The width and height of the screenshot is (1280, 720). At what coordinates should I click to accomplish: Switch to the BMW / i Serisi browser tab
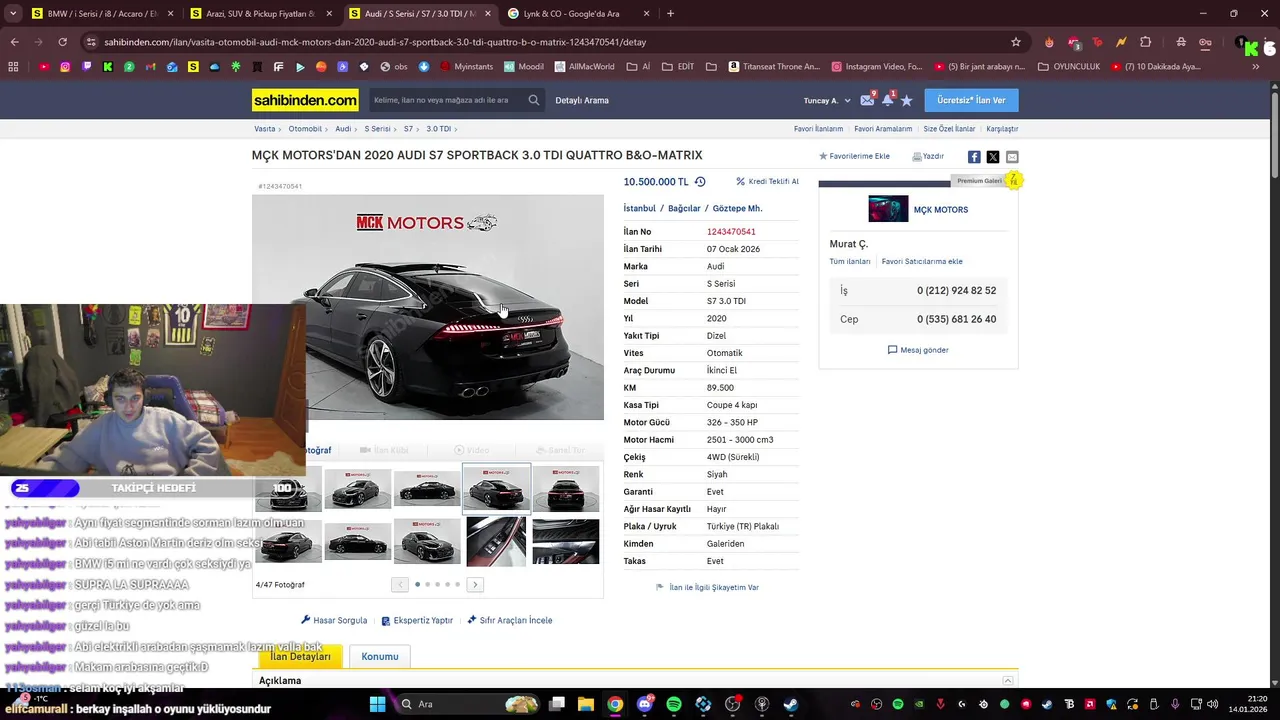(x=102, y=14)
